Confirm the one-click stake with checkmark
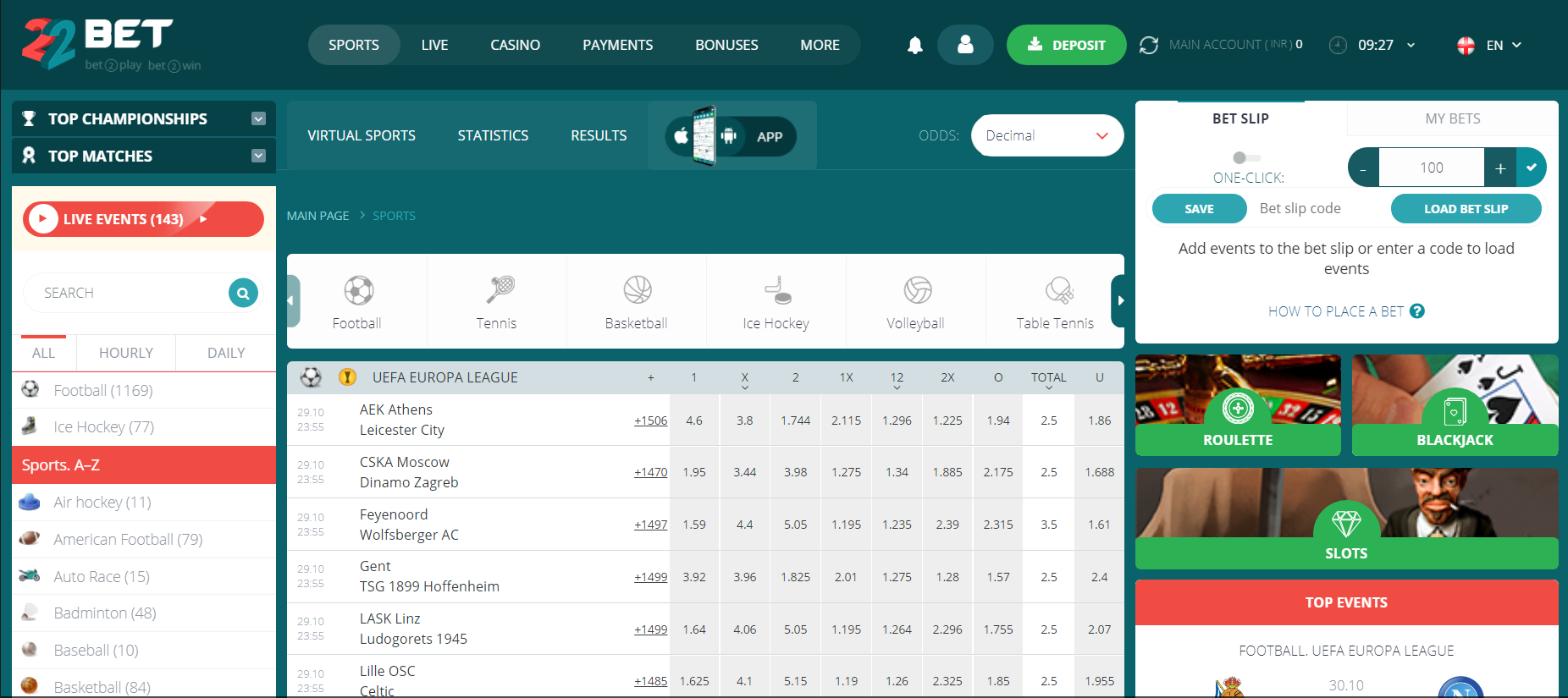Viewport: 1568px width, 698px height. 1532,168
